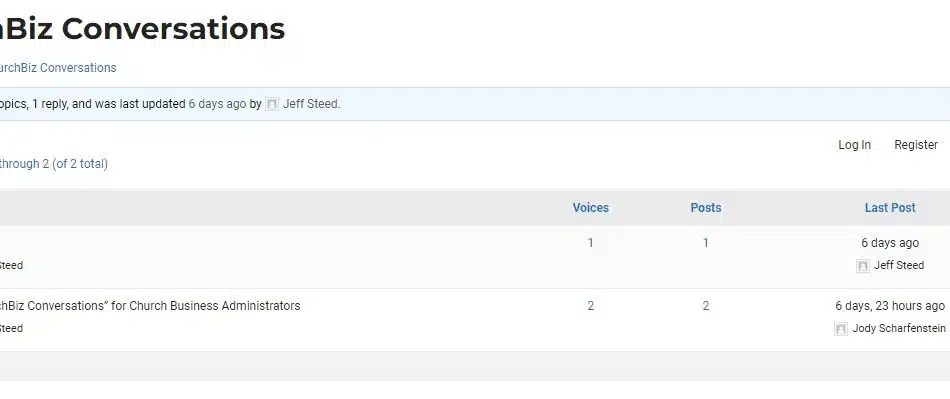Click Jeff Steed avatar icon in notice bar
This screenshot has width=950, height=399.
pyautogui.click(x=272, y=104)
